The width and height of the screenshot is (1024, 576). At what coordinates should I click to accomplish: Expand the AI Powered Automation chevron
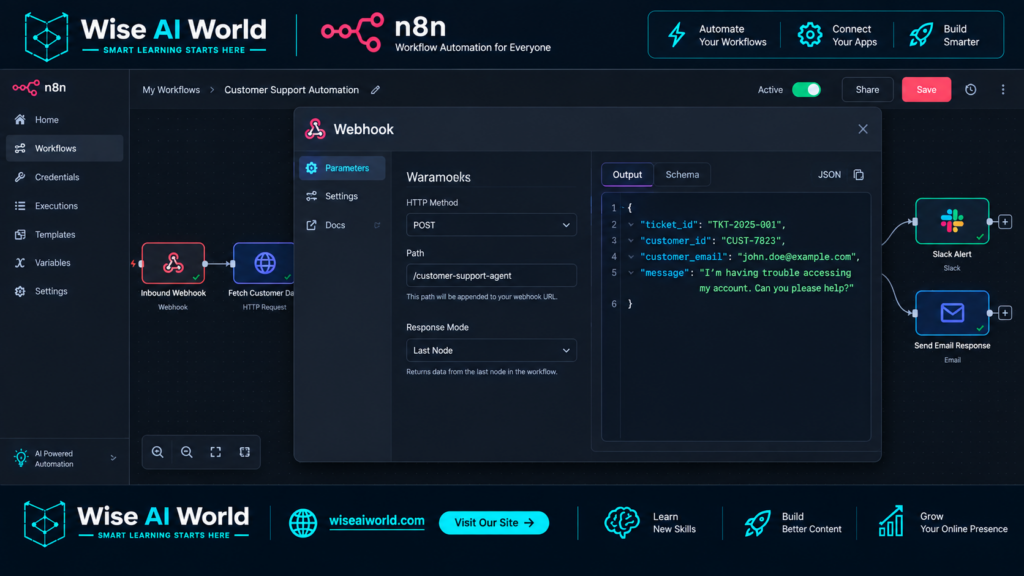(x=113, y=458)
